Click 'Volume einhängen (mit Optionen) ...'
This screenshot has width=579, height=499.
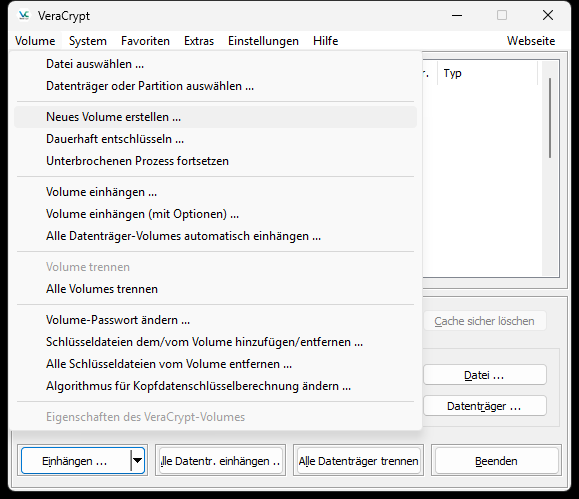pyautogui.click(x=215, y=214)
